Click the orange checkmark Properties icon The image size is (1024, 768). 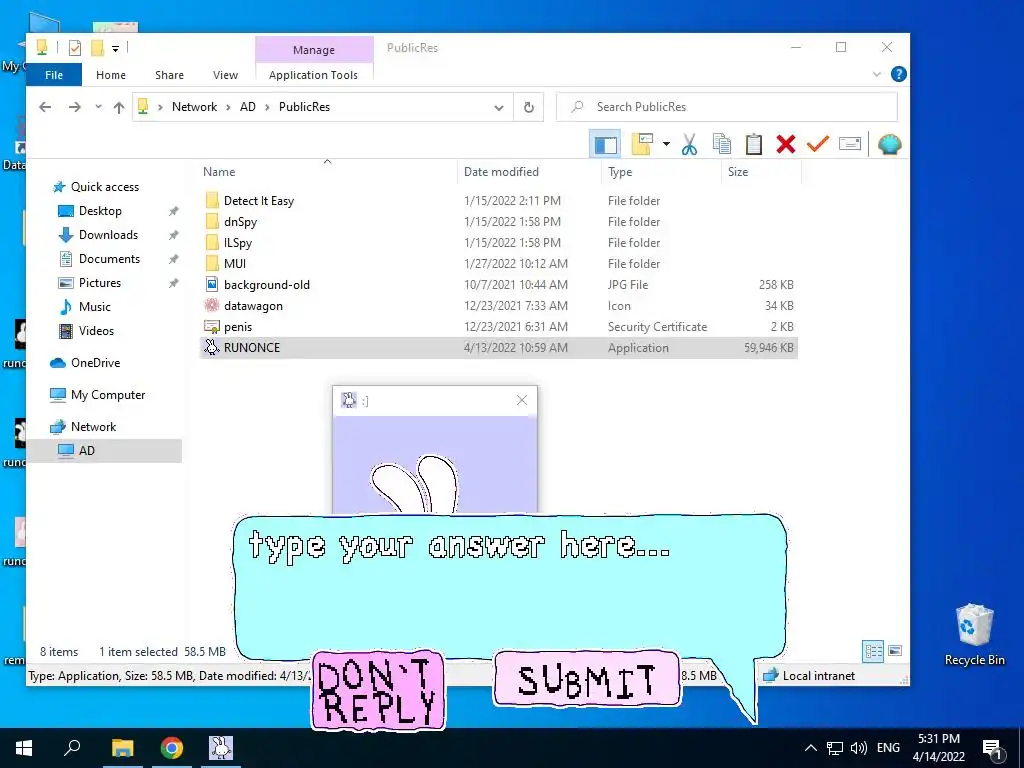818,144
